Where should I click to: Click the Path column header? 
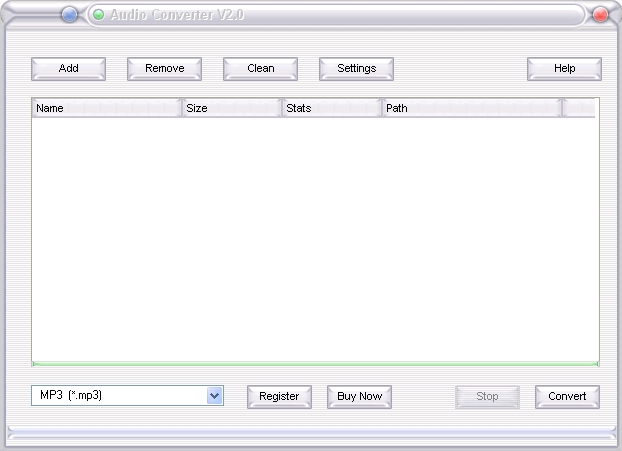[472, 108]
